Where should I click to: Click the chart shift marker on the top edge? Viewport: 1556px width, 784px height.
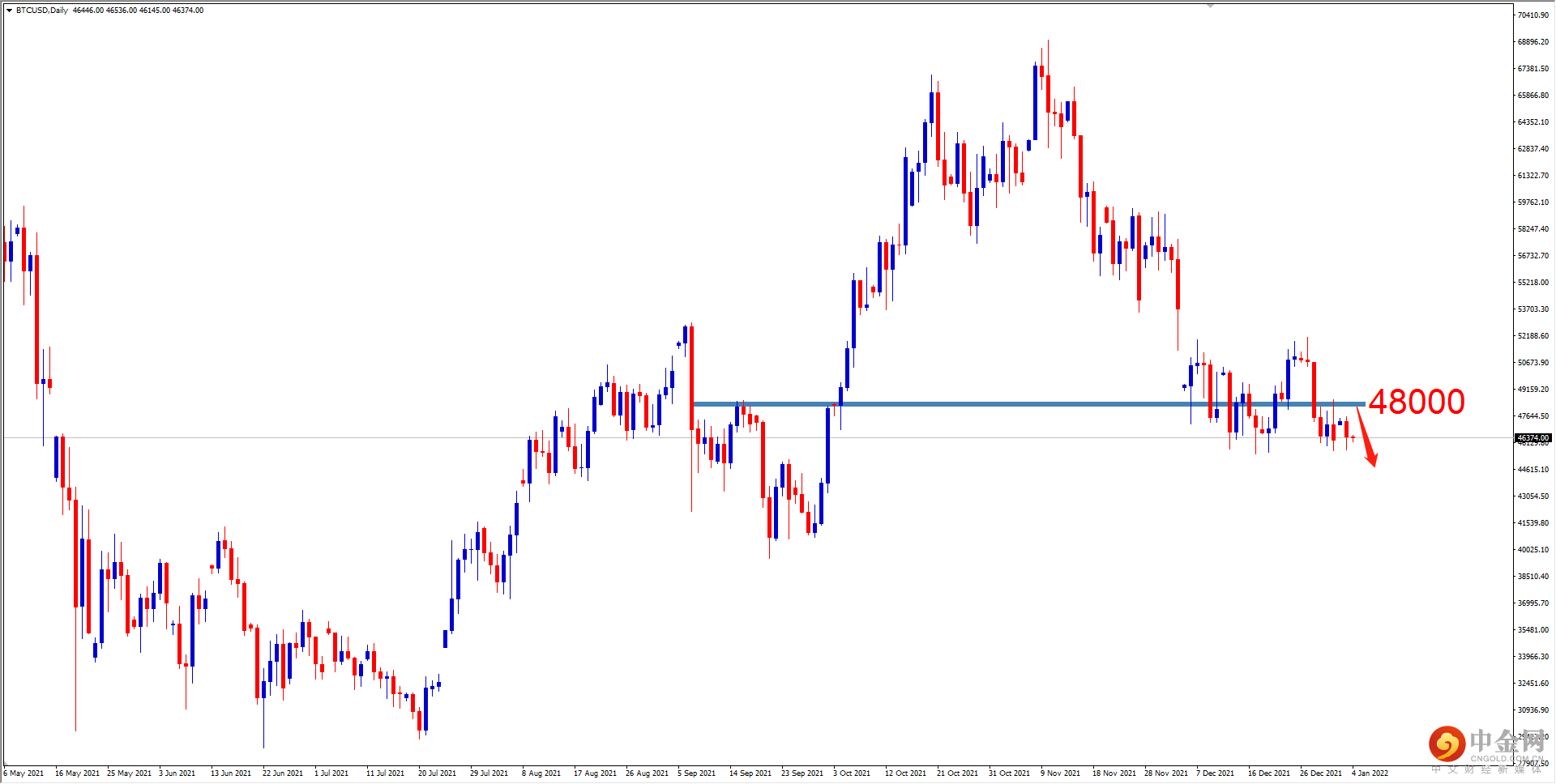tap(1210, 6)
